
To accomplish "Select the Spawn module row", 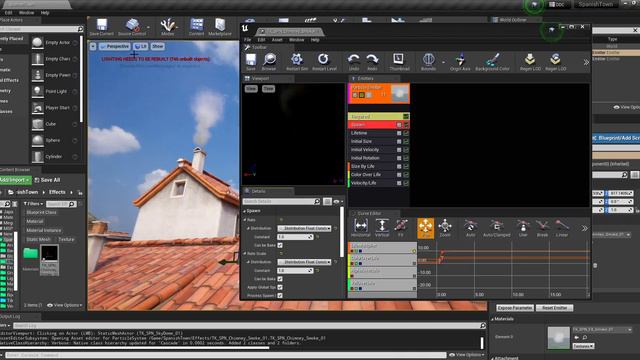I will click(379, 125).
